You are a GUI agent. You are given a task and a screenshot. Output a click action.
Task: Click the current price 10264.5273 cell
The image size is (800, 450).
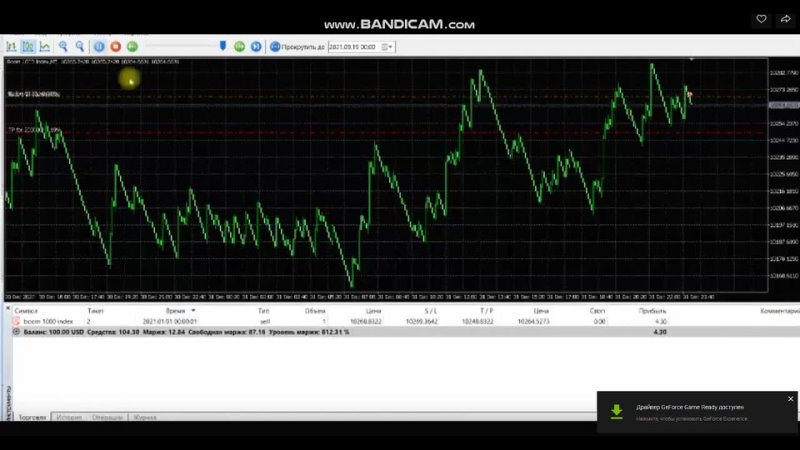pos(533,321)
